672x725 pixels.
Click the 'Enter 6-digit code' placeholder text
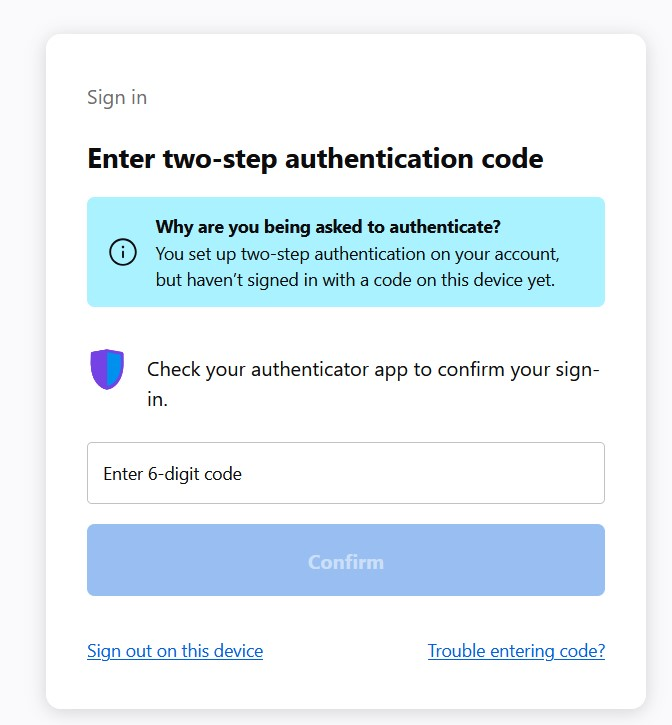point(173,474)
